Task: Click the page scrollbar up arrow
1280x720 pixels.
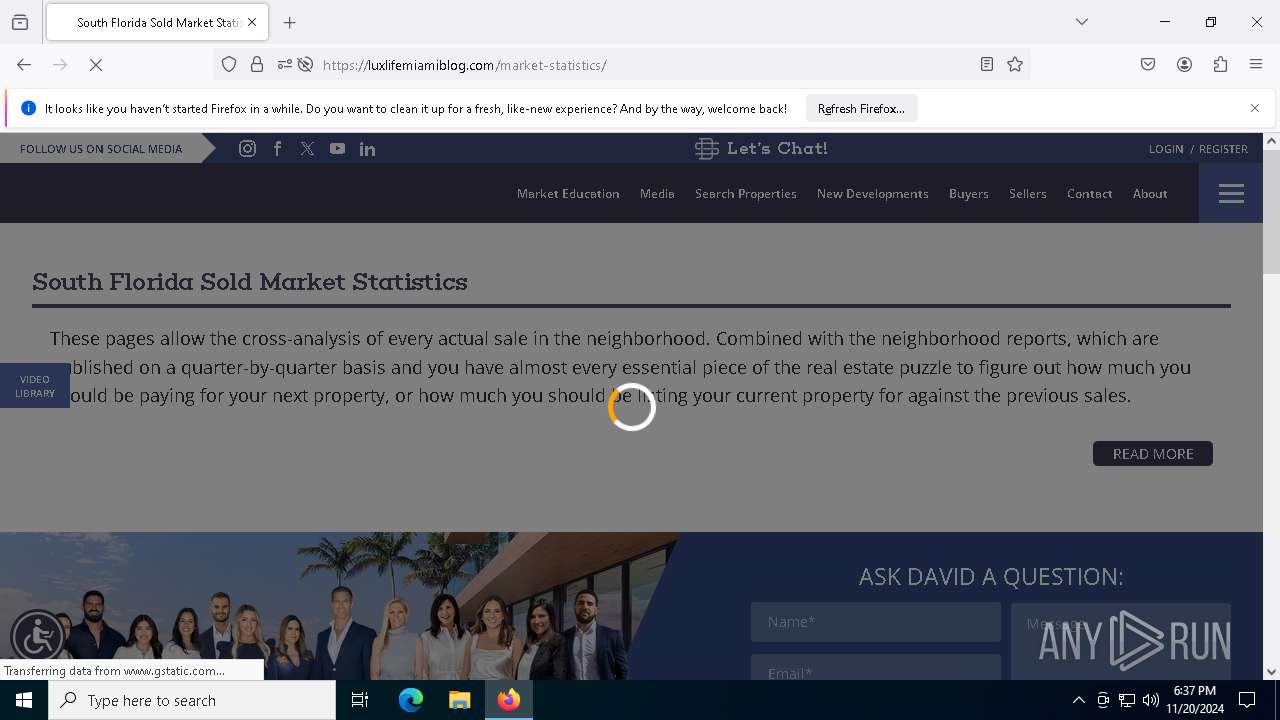Action: 1271,141
